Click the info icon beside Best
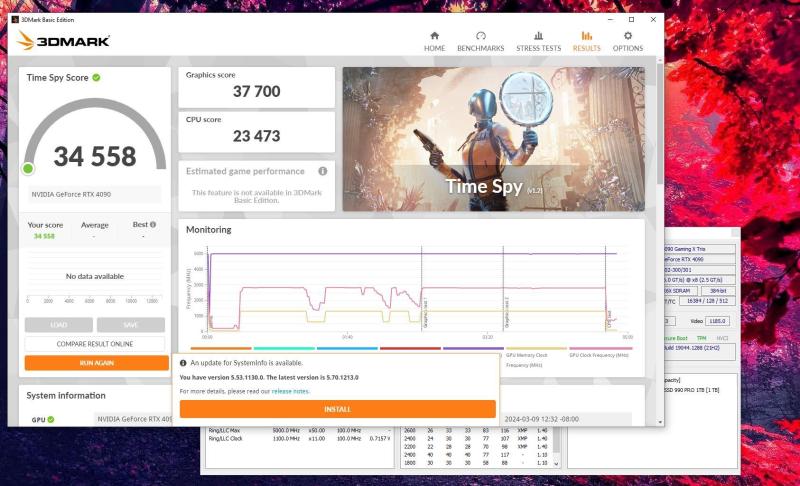This screenshot has height=486, width=800. (154, 224)
